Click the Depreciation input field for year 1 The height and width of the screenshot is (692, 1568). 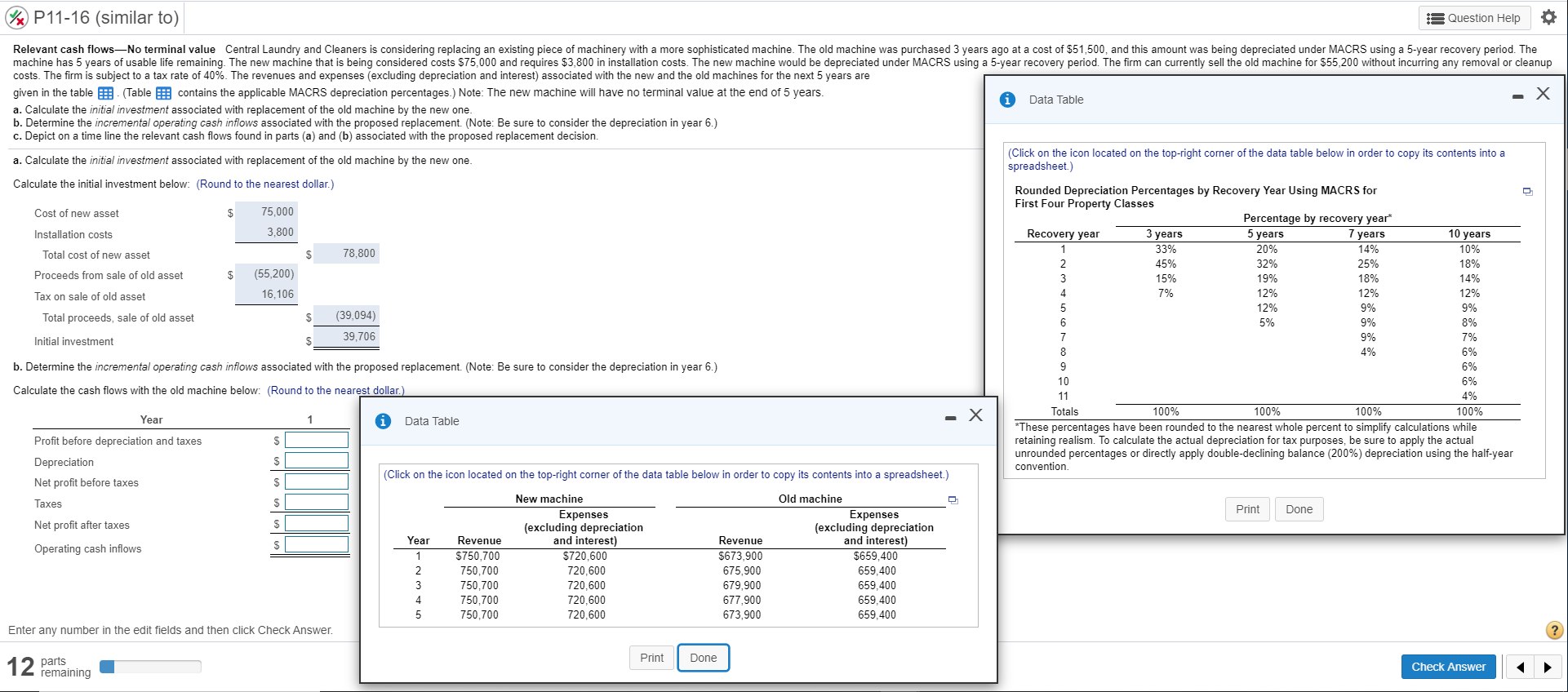[317, 460]
